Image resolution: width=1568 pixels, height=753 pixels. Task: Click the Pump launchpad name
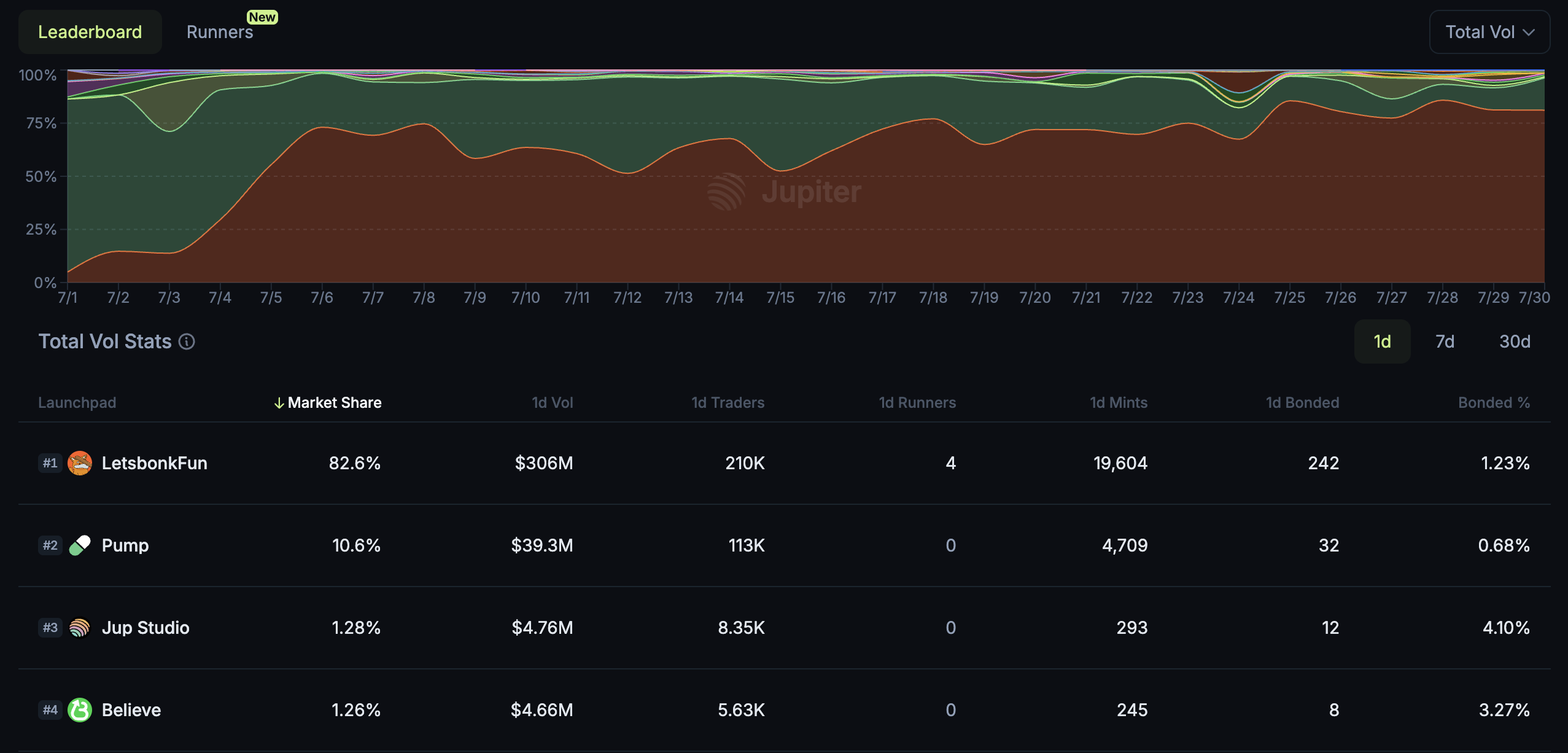(125, 545)
